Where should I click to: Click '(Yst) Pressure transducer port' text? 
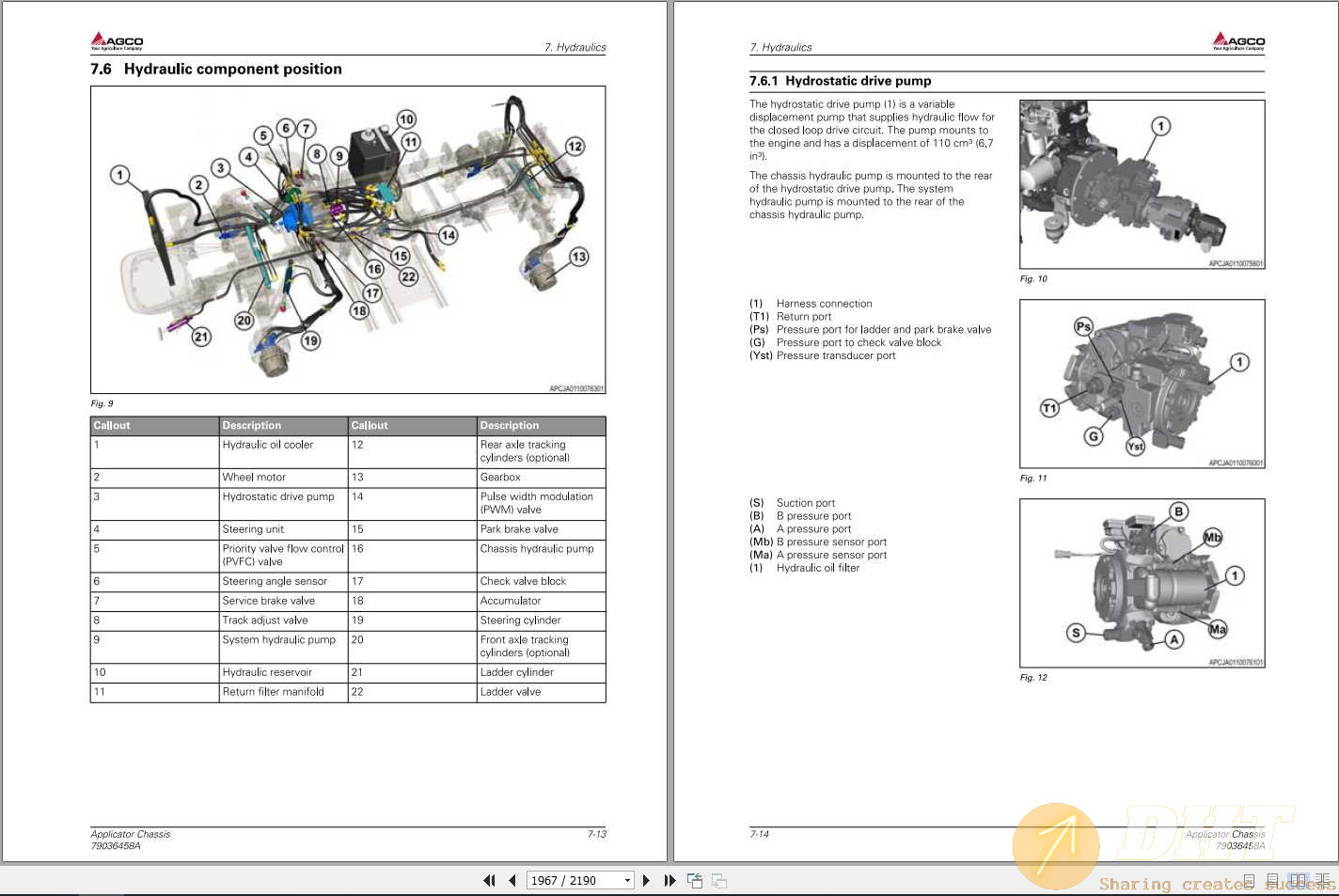tap(823, 356)
